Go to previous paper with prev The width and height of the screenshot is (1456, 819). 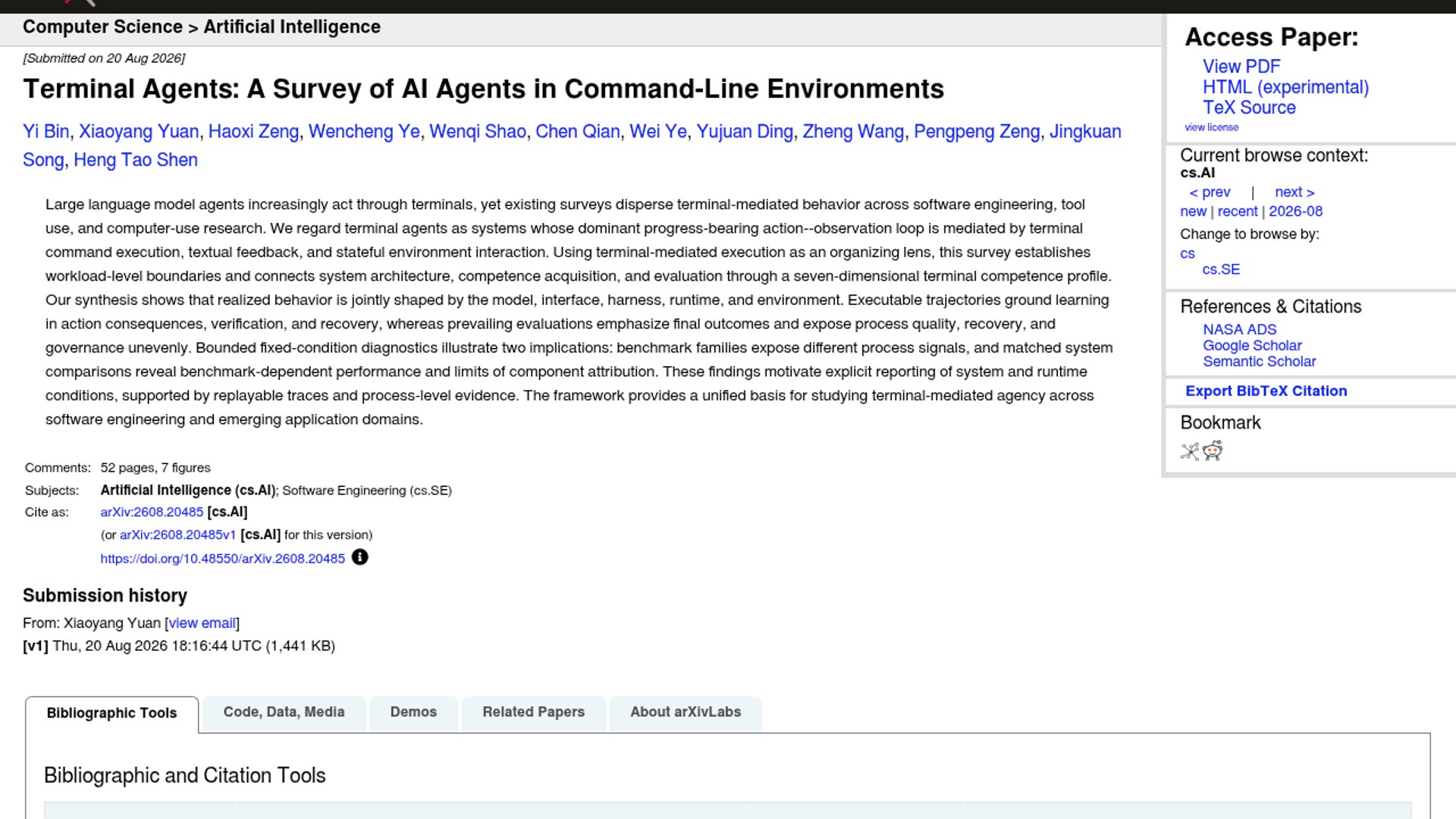pos(1210,193)
